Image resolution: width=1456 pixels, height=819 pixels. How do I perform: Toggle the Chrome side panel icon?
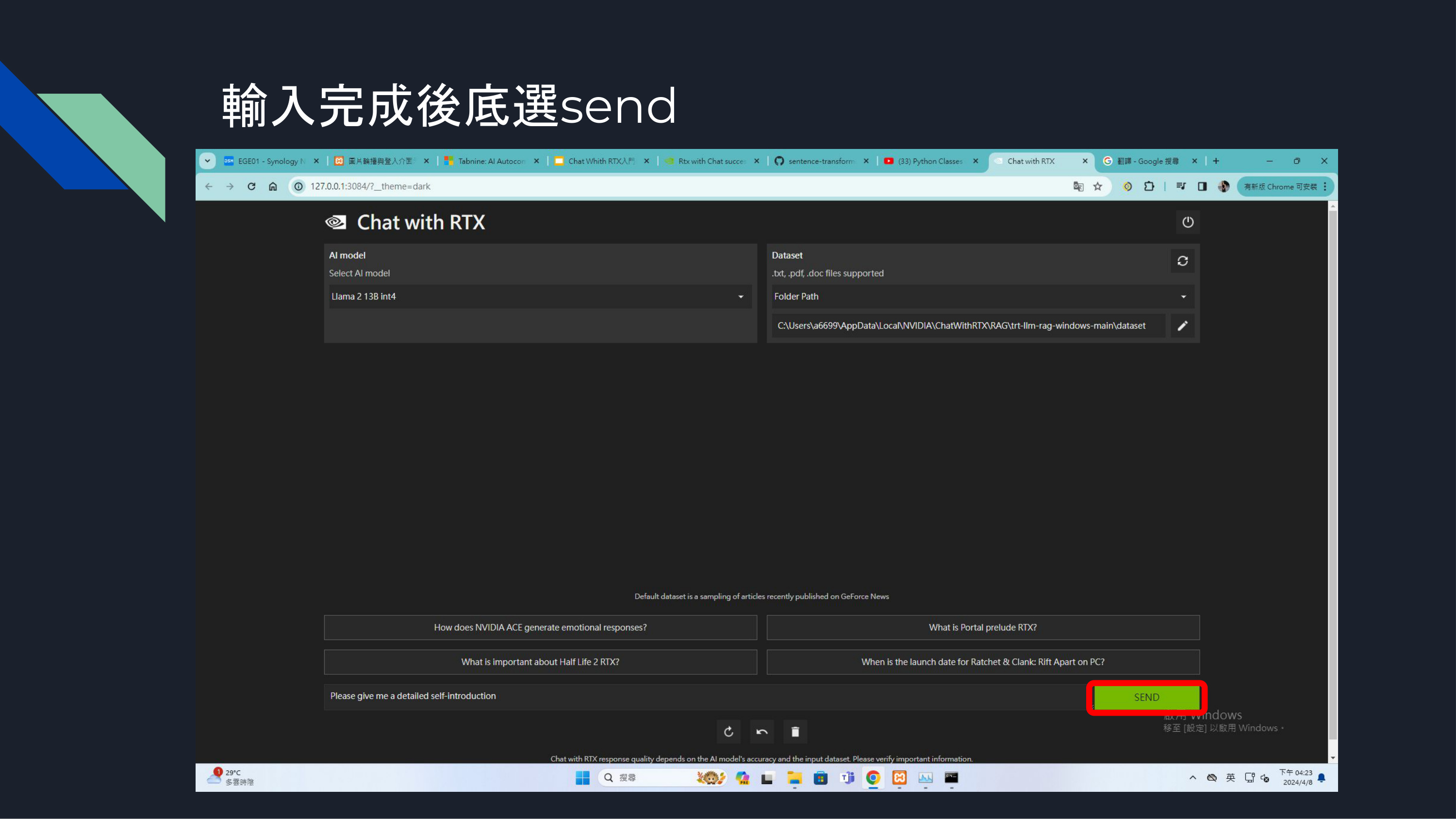(x=1202, y=186)
